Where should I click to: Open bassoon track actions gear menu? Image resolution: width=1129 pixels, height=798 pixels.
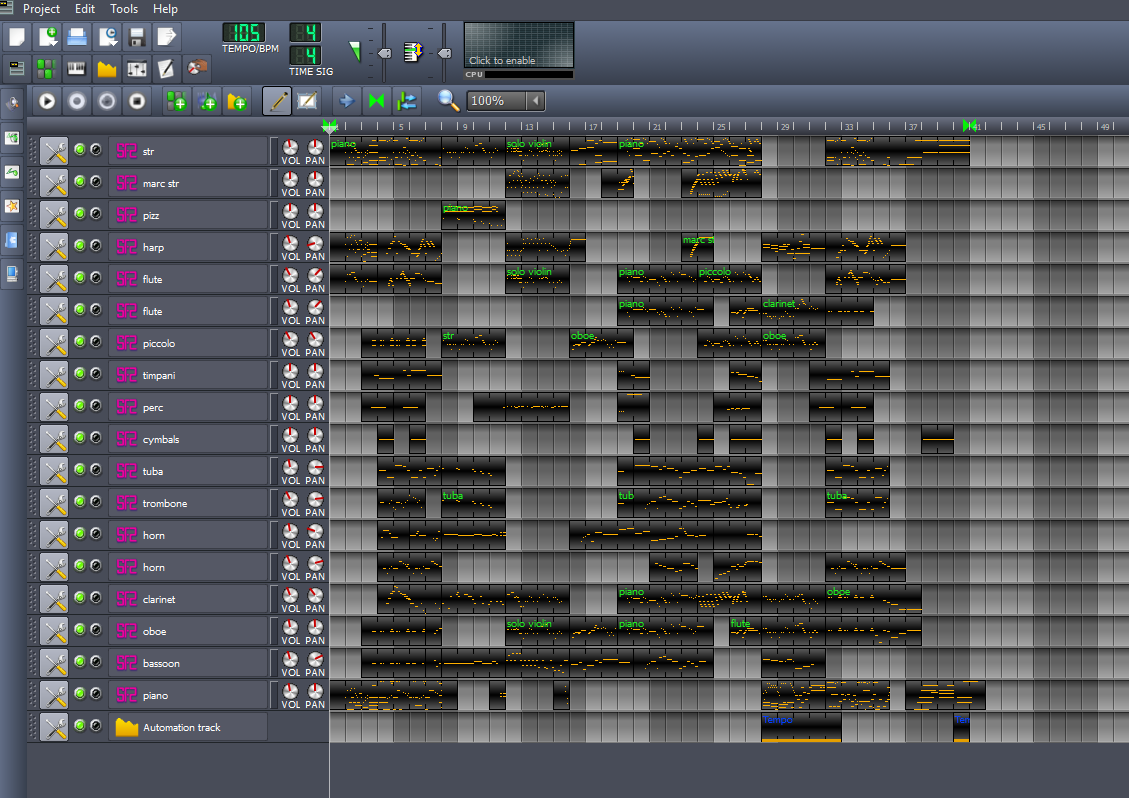click(54, 663)
